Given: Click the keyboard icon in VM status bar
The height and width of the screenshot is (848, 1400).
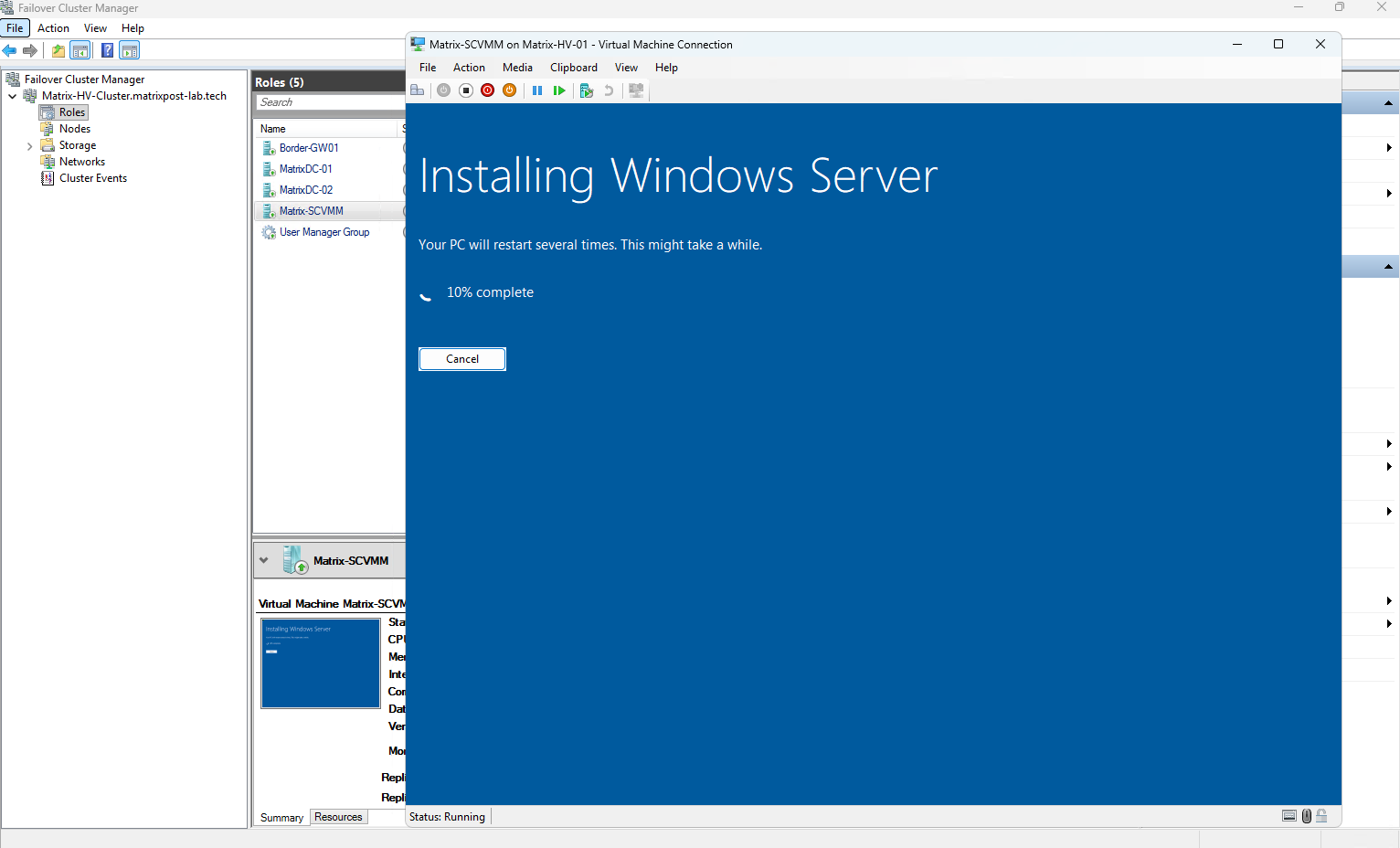Looking at the screenshot, I should [1289, 816].
